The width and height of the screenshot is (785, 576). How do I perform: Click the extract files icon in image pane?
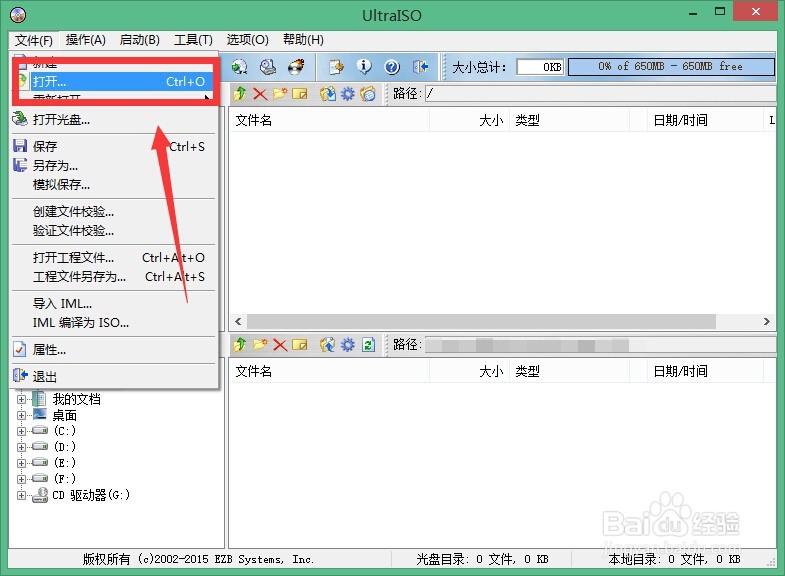point(328,94)
